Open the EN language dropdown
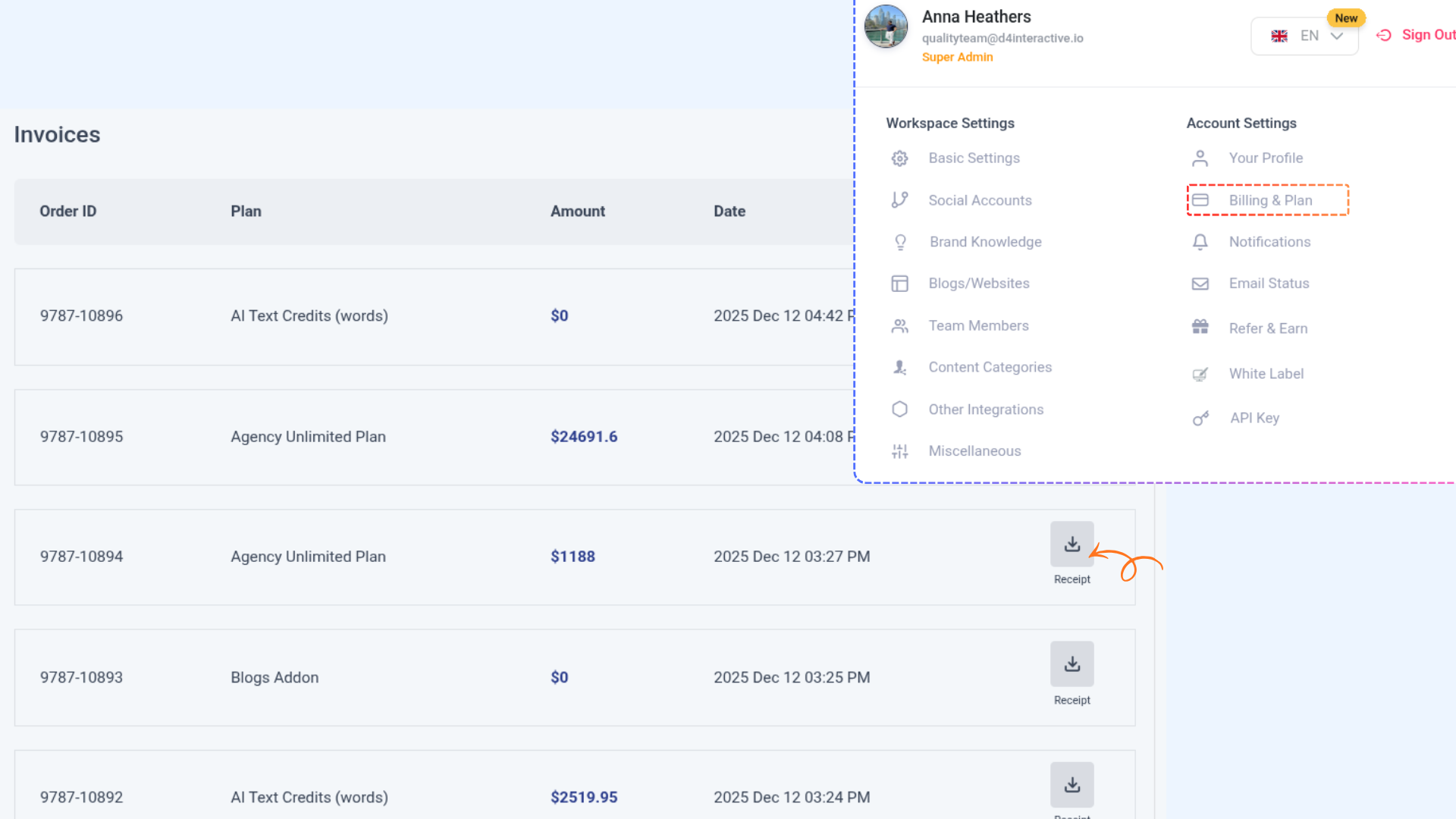This screenshot has width=1456, height=819. click(1305, 36)
